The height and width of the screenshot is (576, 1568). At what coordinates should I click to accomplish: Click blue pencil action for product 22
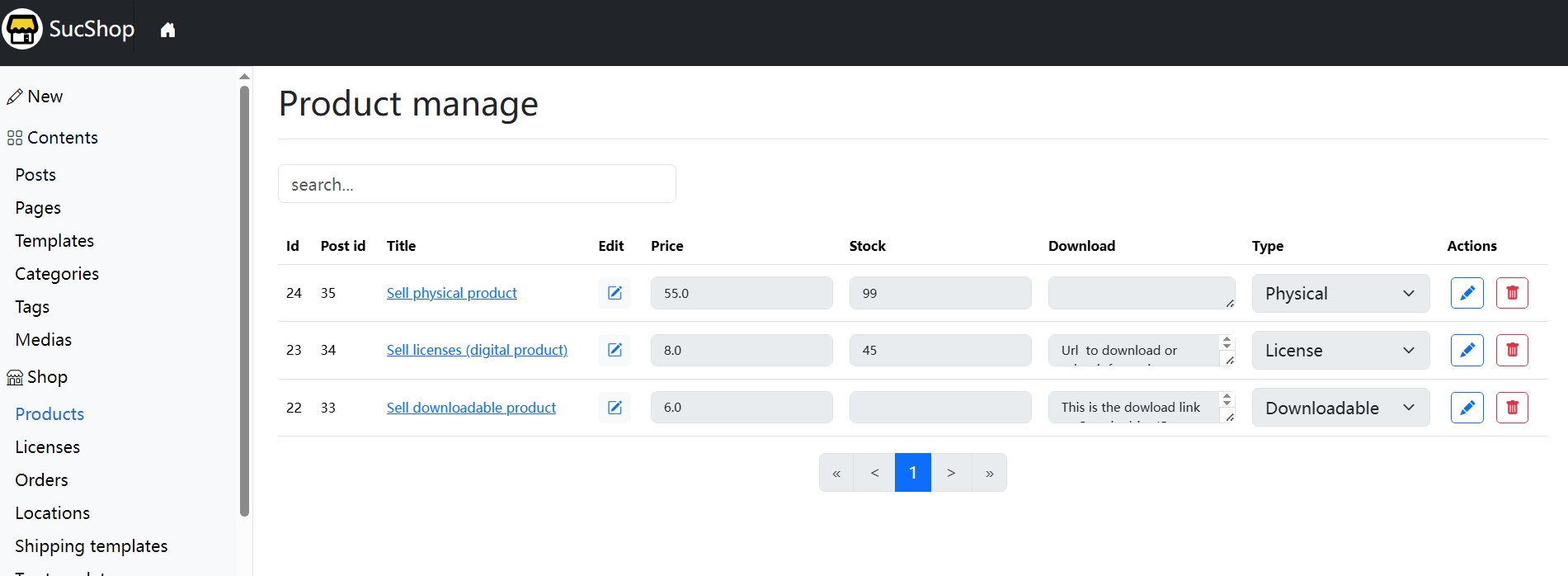[x=1467, y=408]
